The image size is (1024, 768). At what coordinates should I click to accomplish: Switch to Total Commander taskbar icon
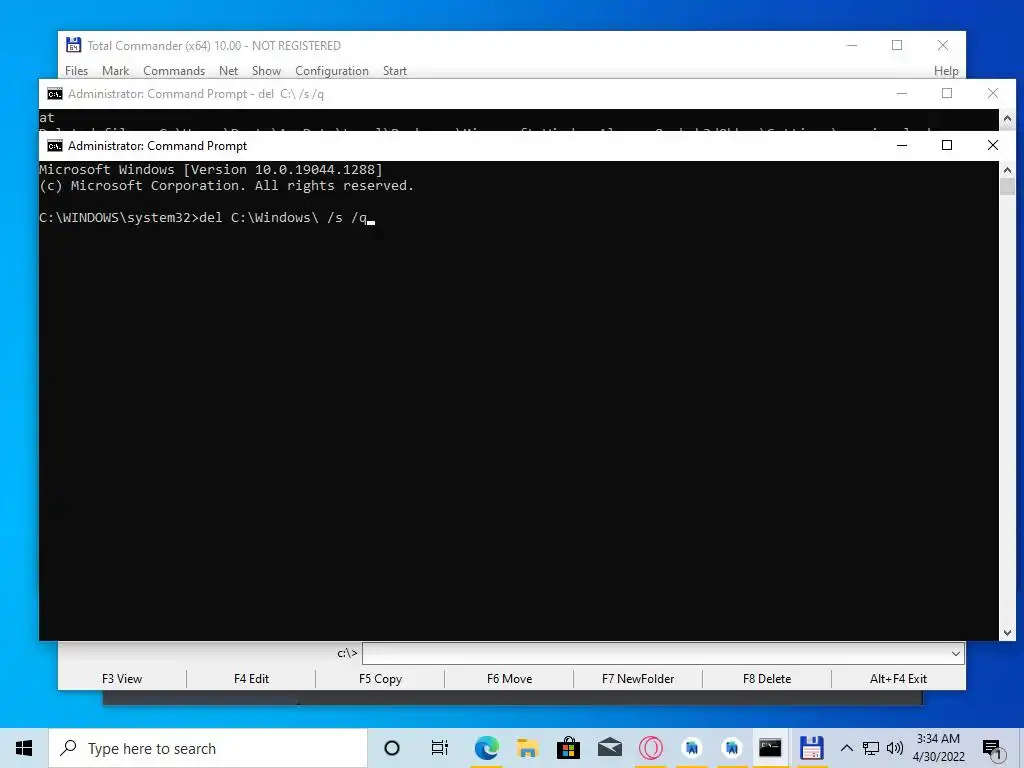tap(811, 748)
